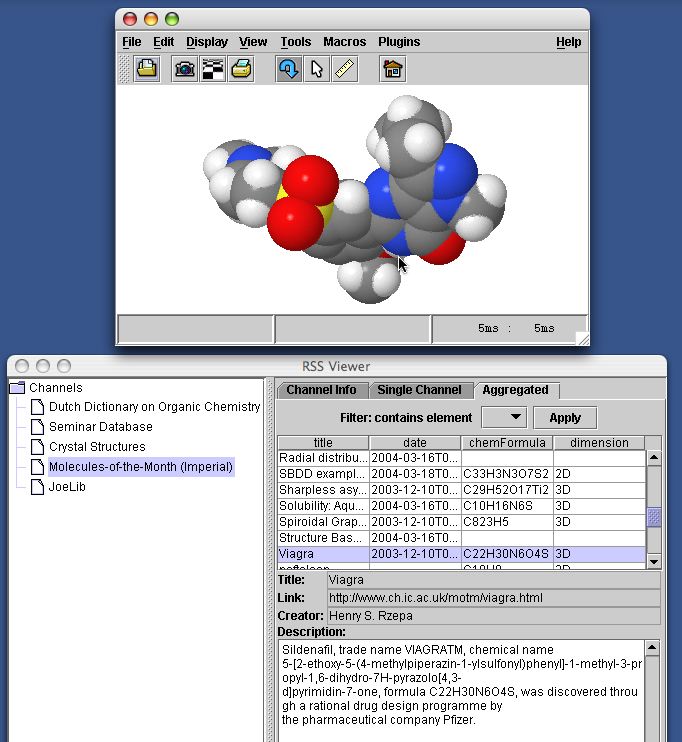Collapse the Channels folder in tree
The height and width of the screenshot is (742, 682).
click(18, 388)
